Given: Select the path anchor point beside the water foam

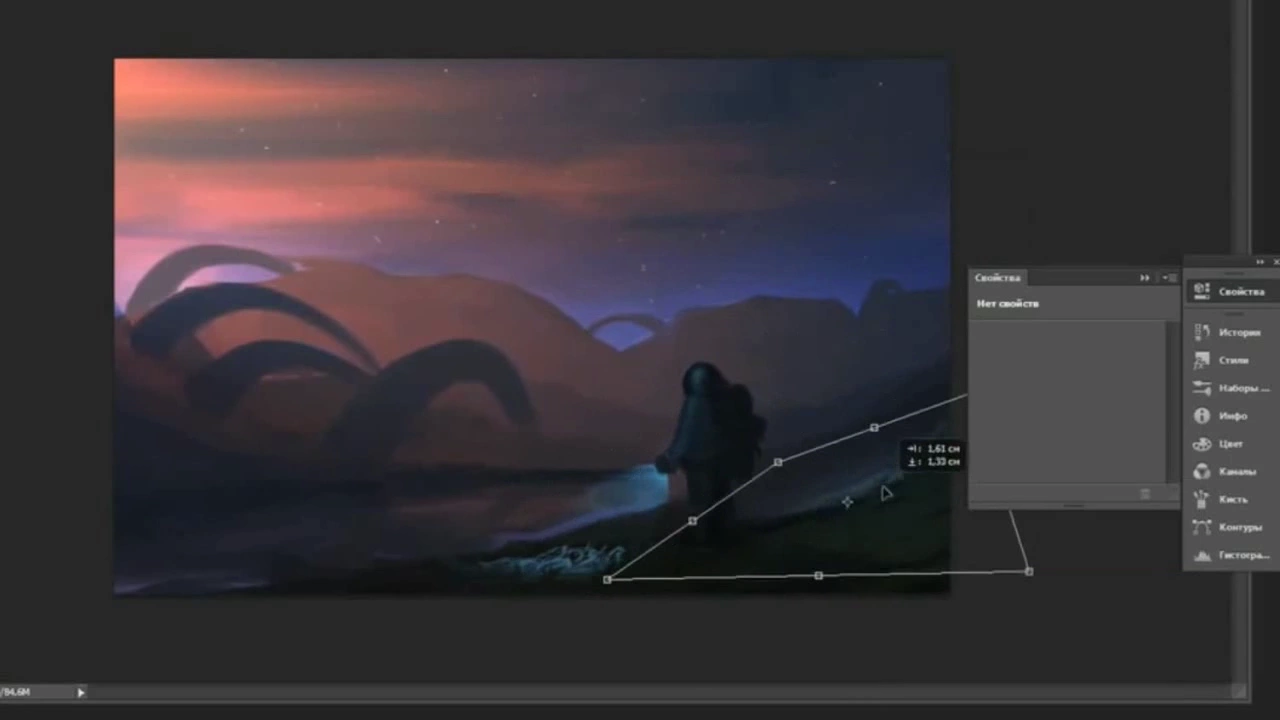Looking at the screenshot, I should (x=607, y=580).
